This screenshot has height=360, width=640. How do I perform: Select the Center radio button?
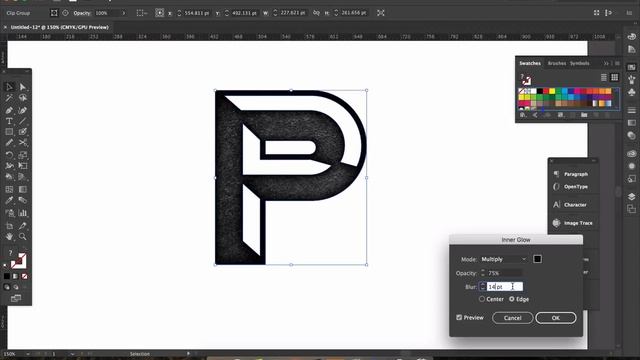tap(482, 299)
